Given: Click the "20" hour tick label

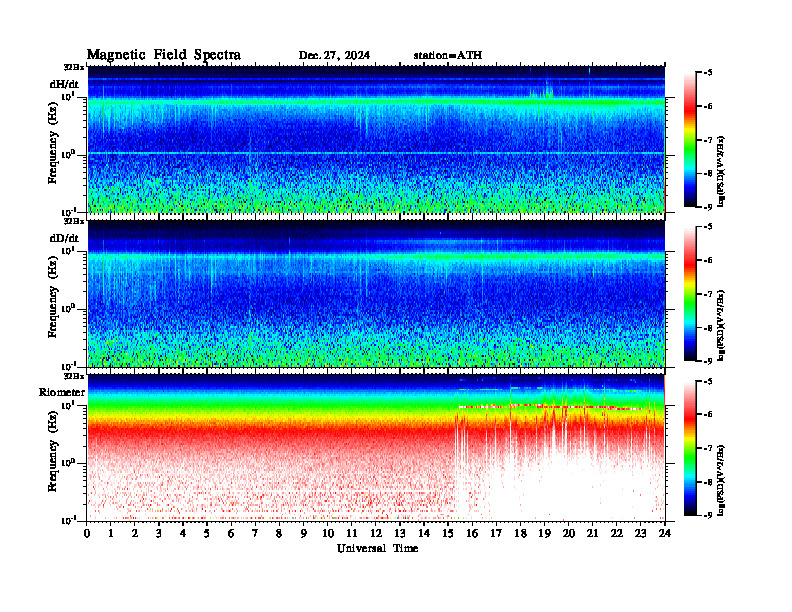Looking at the screenshot, I should 568,533.
